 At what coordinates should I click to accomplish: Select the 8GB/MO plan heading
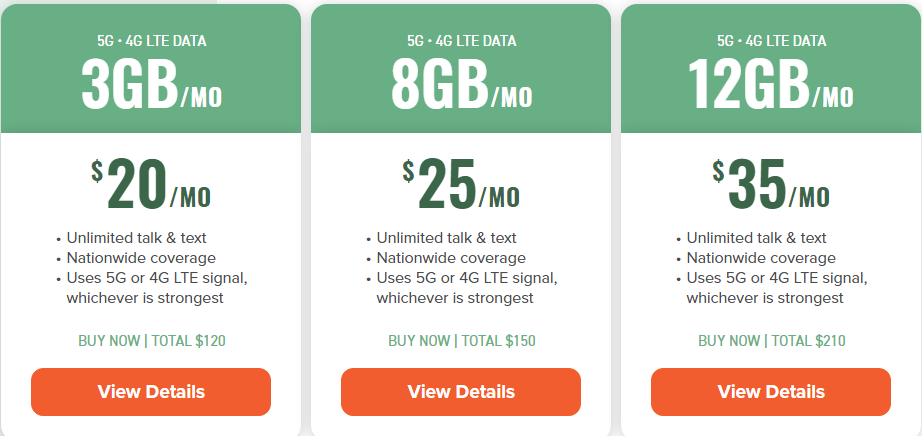click(461, 85)
